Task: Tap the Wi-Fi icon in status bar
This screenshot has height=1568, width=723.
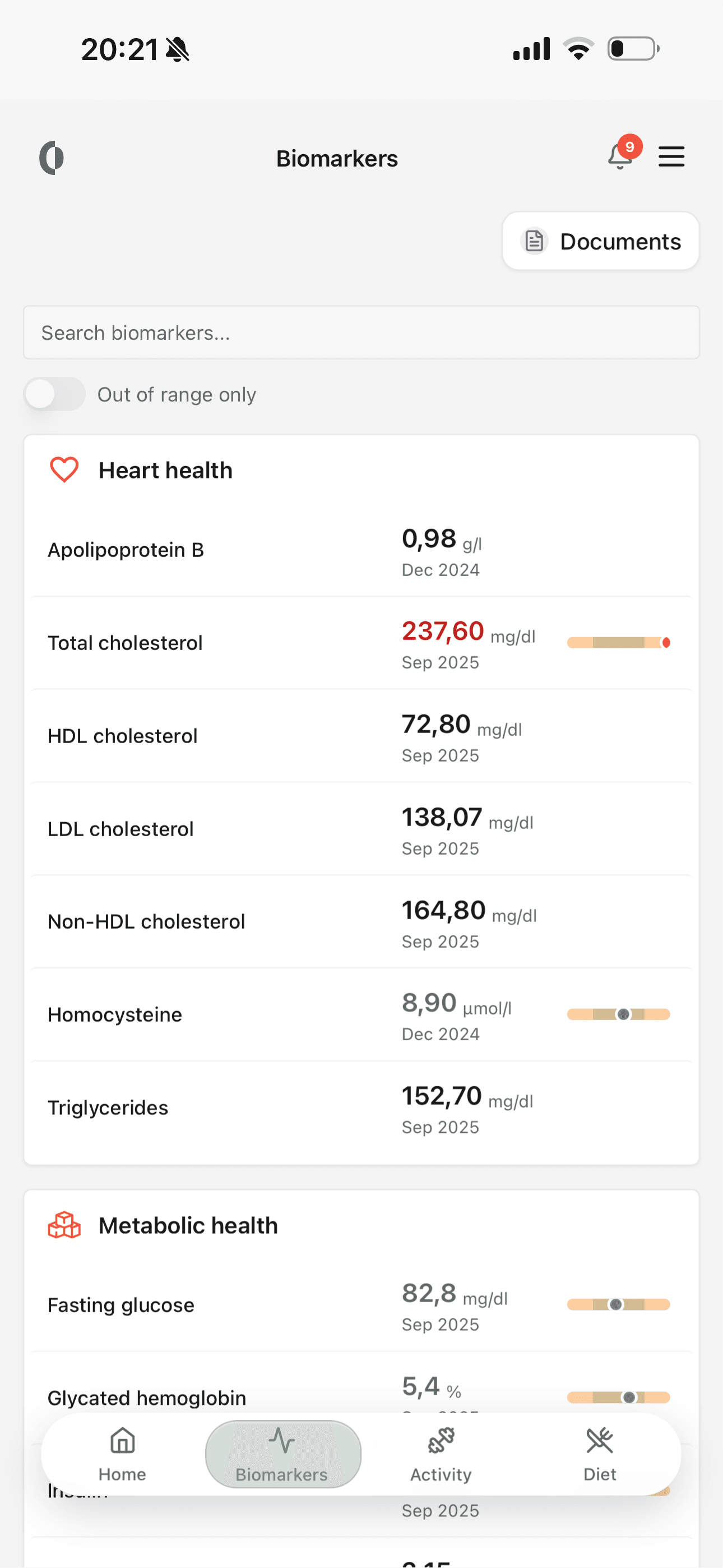Action: 578,48
